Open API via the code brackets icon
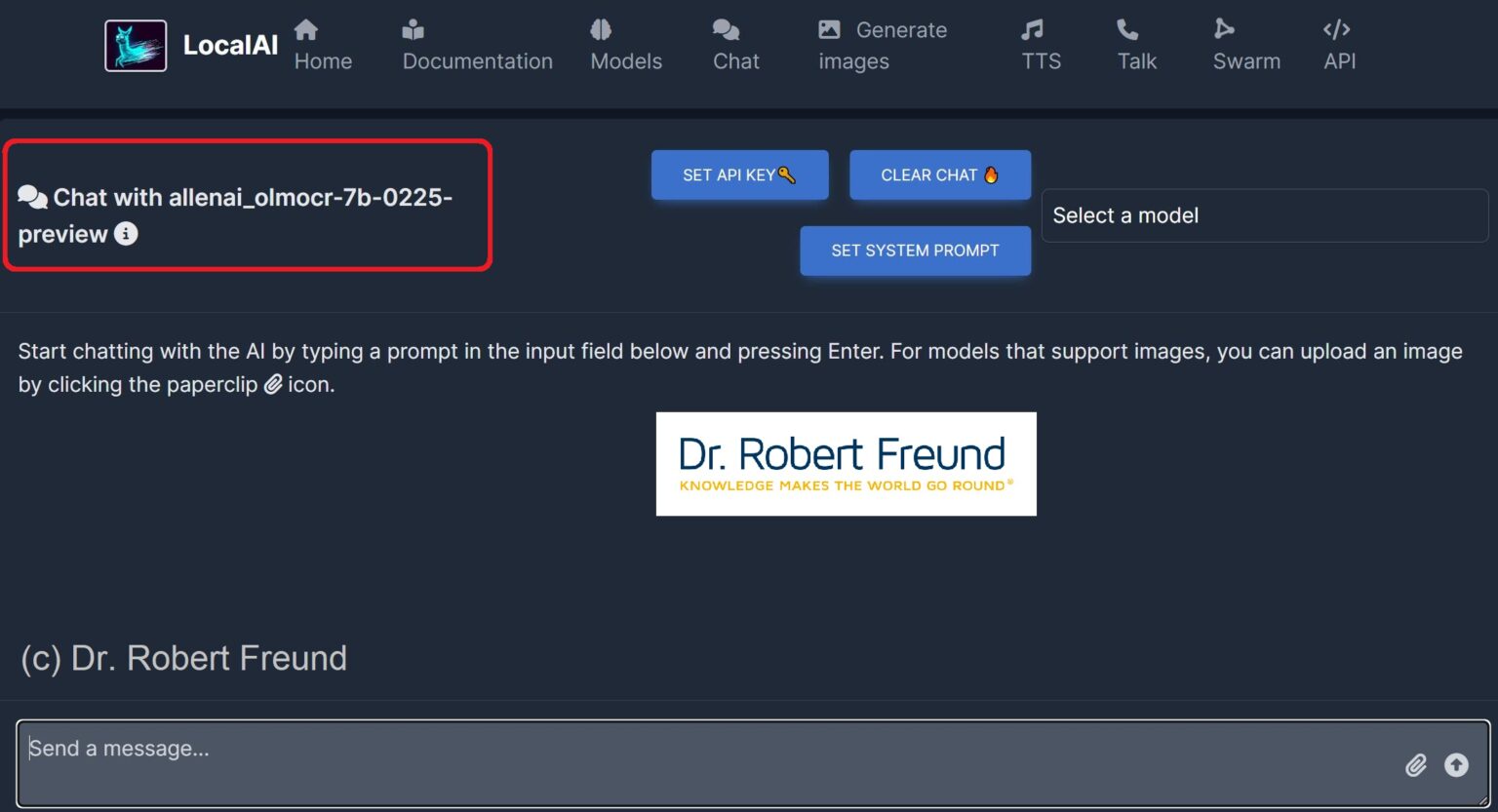This screenshot has width=1498, height=812. pos(1336,29)
